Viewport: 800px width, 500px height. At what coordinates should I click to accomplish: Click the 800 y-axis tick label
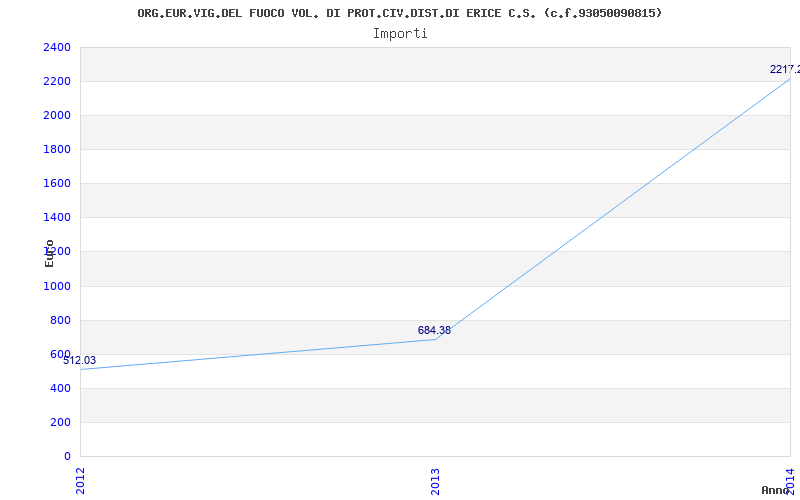[60, 320]
